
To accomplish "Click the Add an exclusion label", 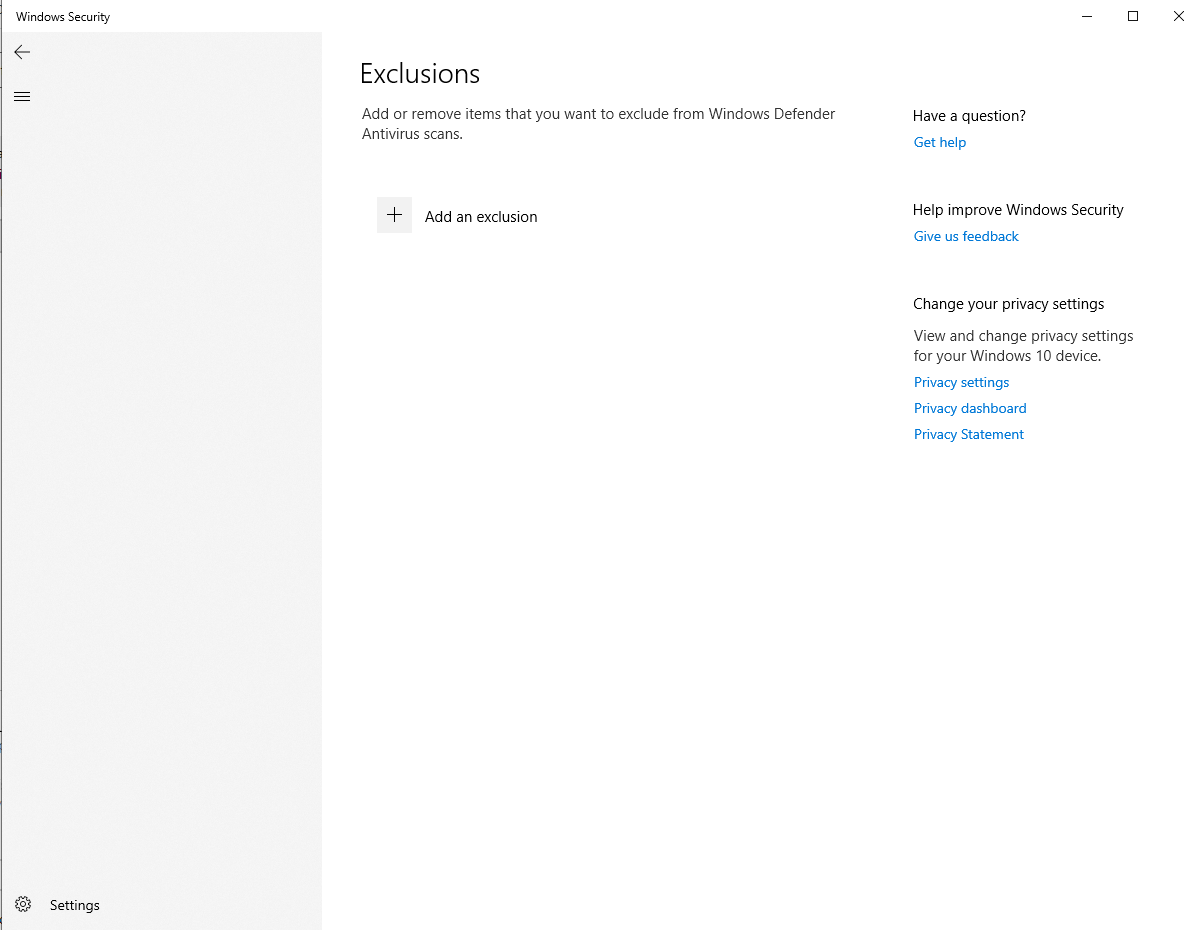I will [481, 217].
